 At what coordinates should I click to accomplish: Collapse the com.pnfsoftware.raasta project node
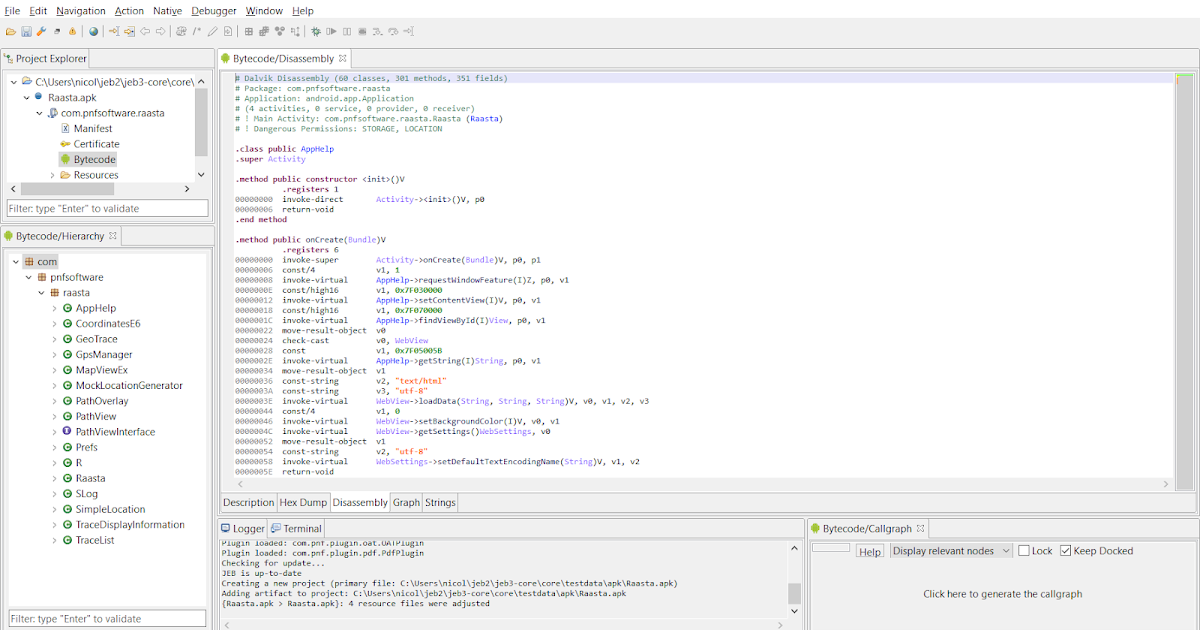[x=40, y=113]
